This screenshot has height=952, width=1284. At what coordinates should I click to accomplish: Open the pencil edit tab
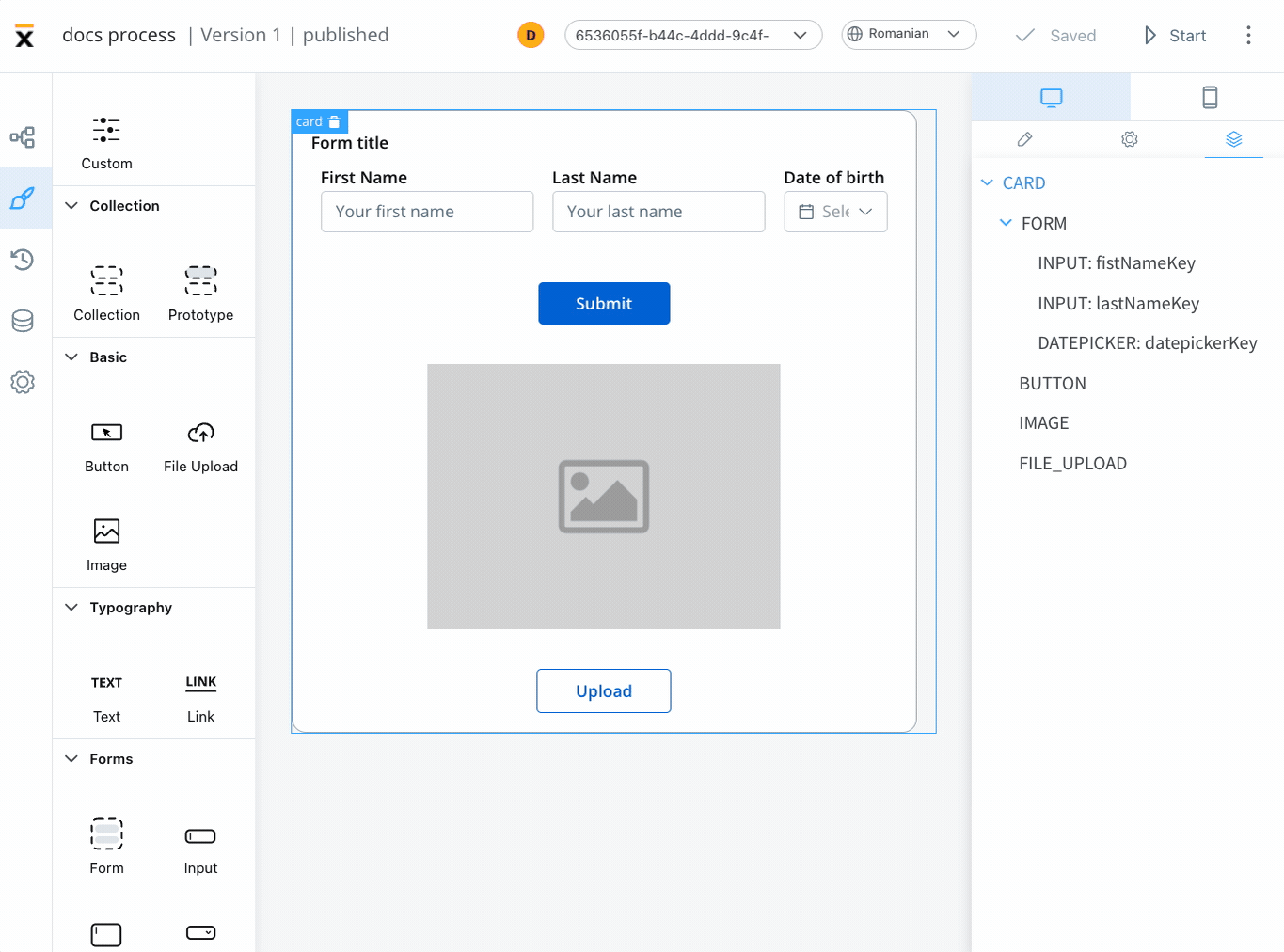coord(1024,139)
